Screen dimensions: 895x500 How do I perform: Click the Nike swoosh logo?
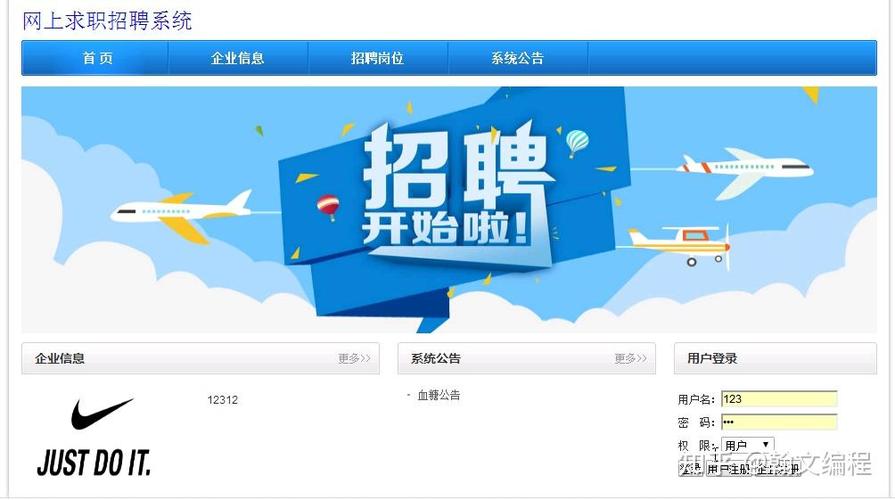[x=102, y=413]
